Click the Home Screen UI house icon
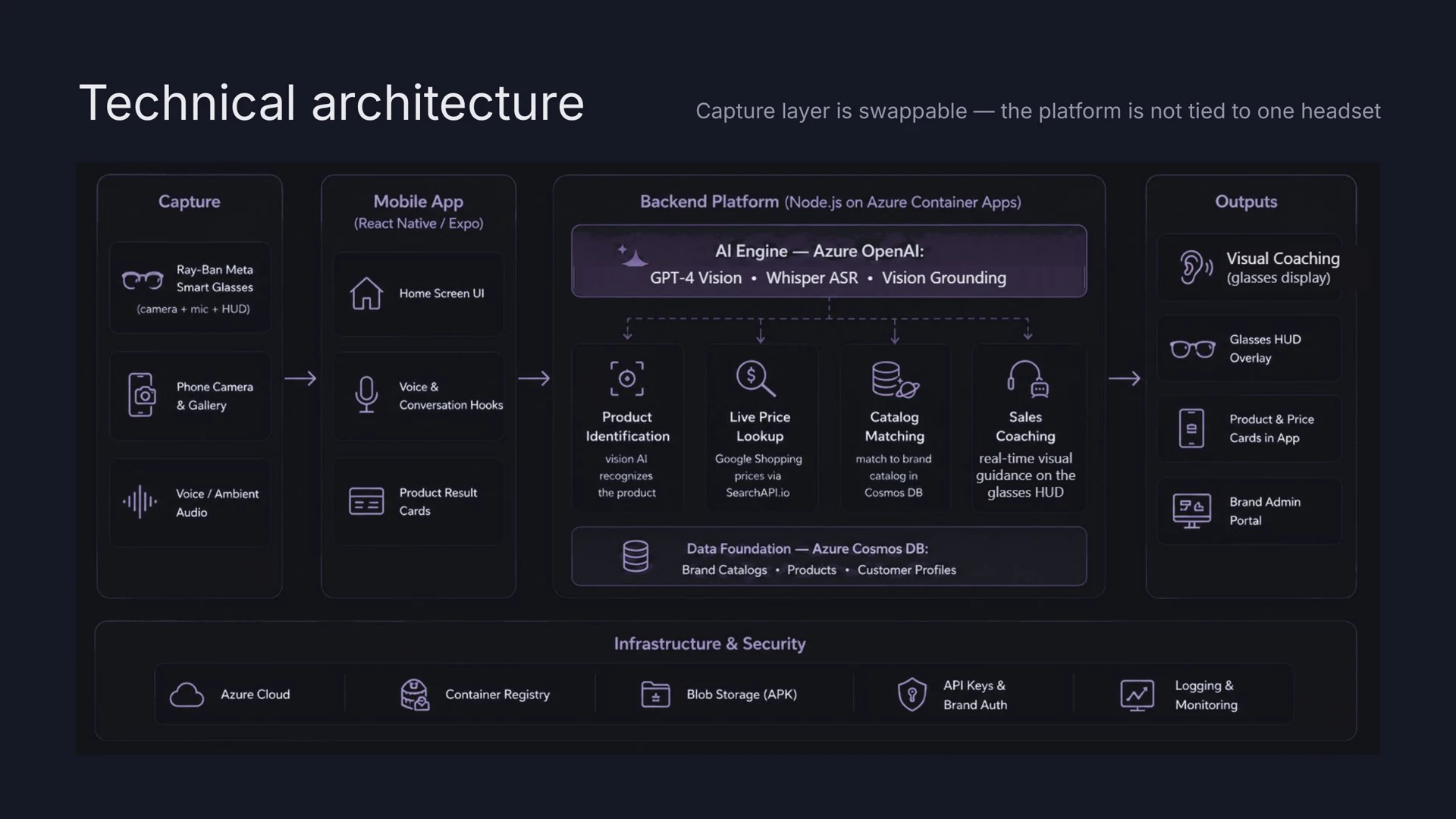This screenshot has width=1456, height=819. [366, 293]
